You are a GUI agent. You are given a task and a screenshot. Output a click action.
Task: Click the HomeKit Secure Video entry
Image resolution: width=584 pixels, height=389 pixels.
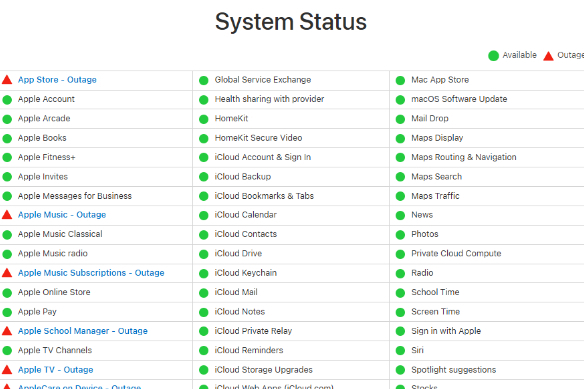[x=258, y=138]
